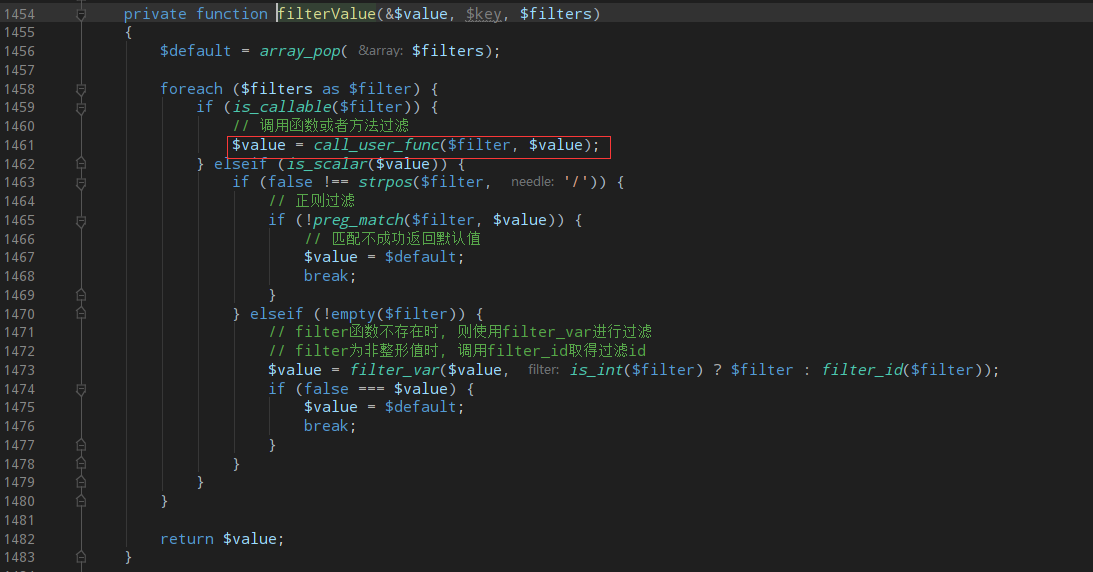Click the filter_id function call

pos(862,370)
